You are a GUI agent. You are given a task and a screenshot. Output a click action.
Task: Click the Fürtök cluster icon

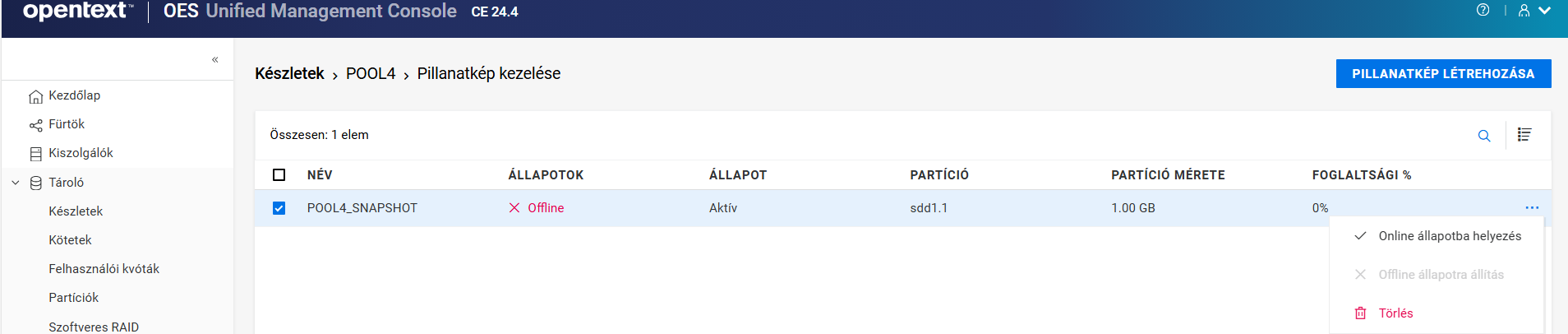(35, 125)
